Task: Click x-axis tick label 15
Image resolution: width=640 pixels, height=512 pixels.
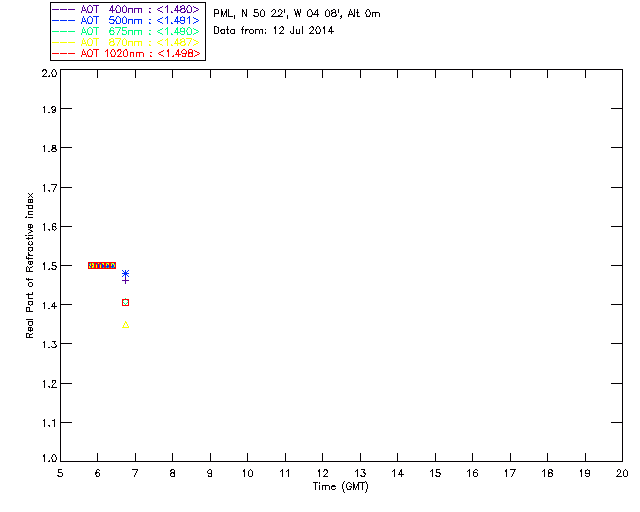Action: coord(435,473)
